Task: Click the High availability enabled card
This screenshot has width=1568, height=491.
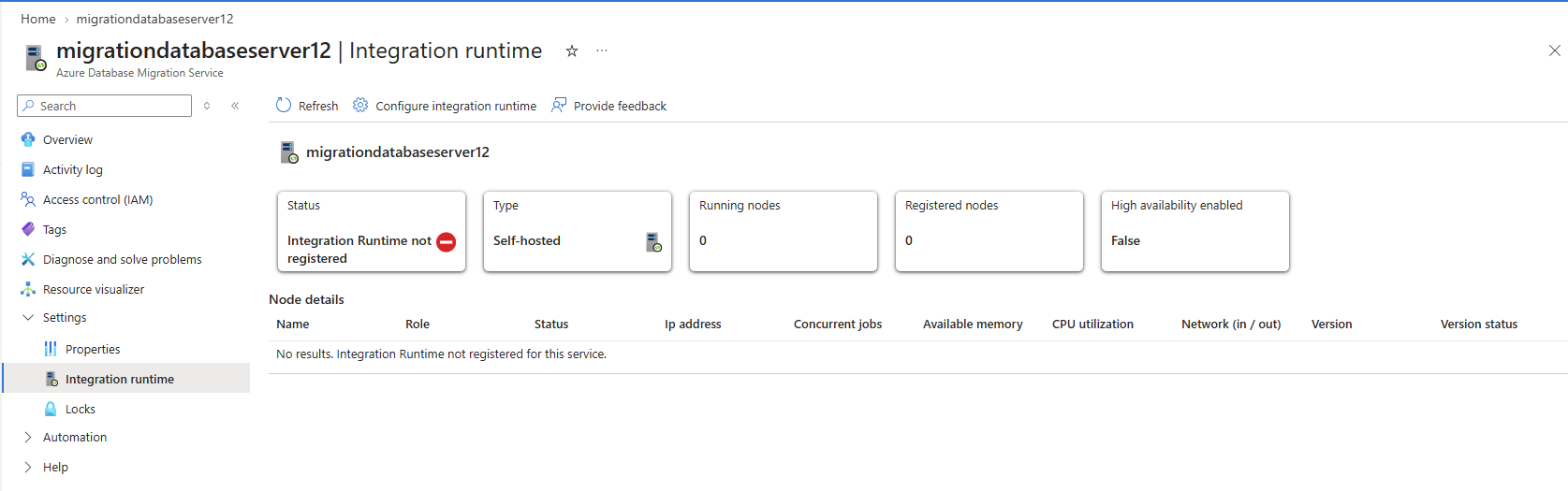Action: pos(1195,232)
